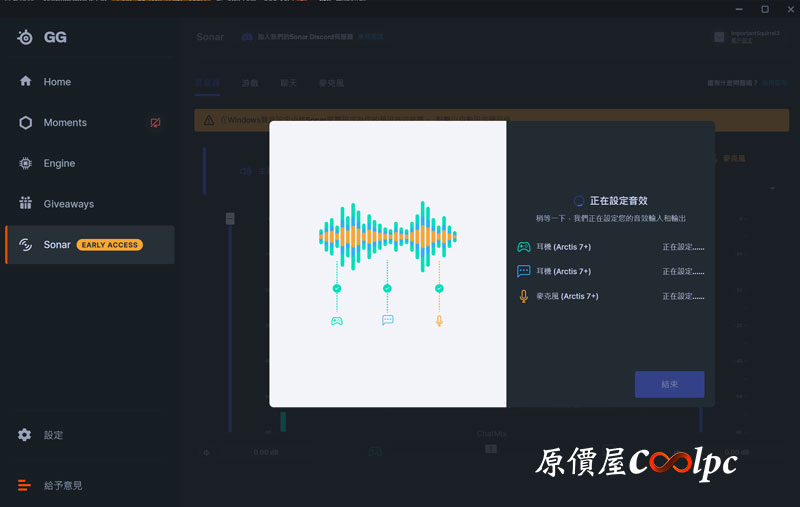800x507 pixels.
Task: Click the mic icon under the waveform illustration
Action: pyautogui.click(x=439, y=320)
